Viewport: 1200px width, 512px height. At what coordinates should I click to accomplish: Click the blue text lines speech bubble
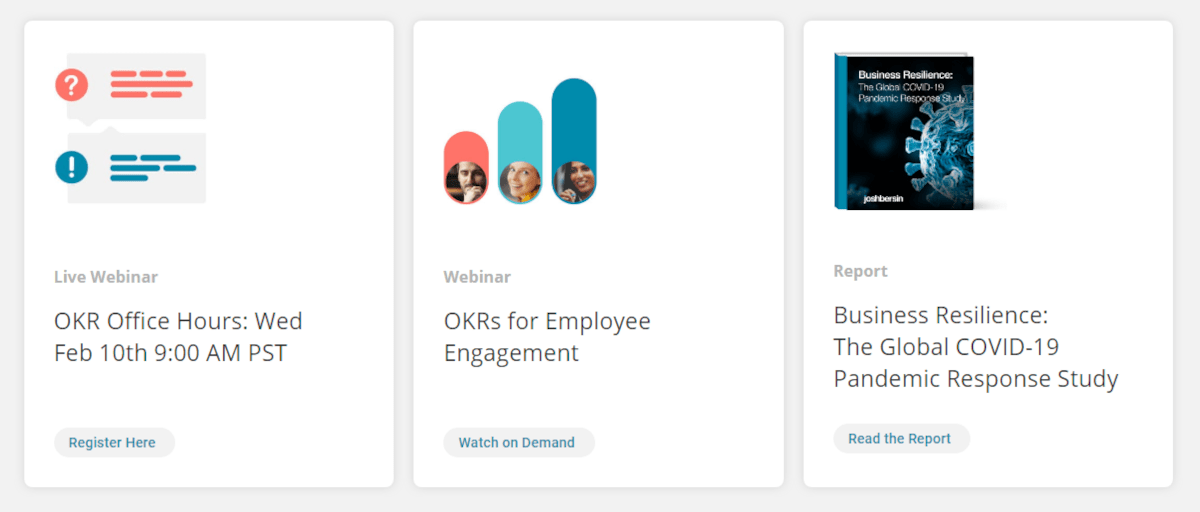137,167
